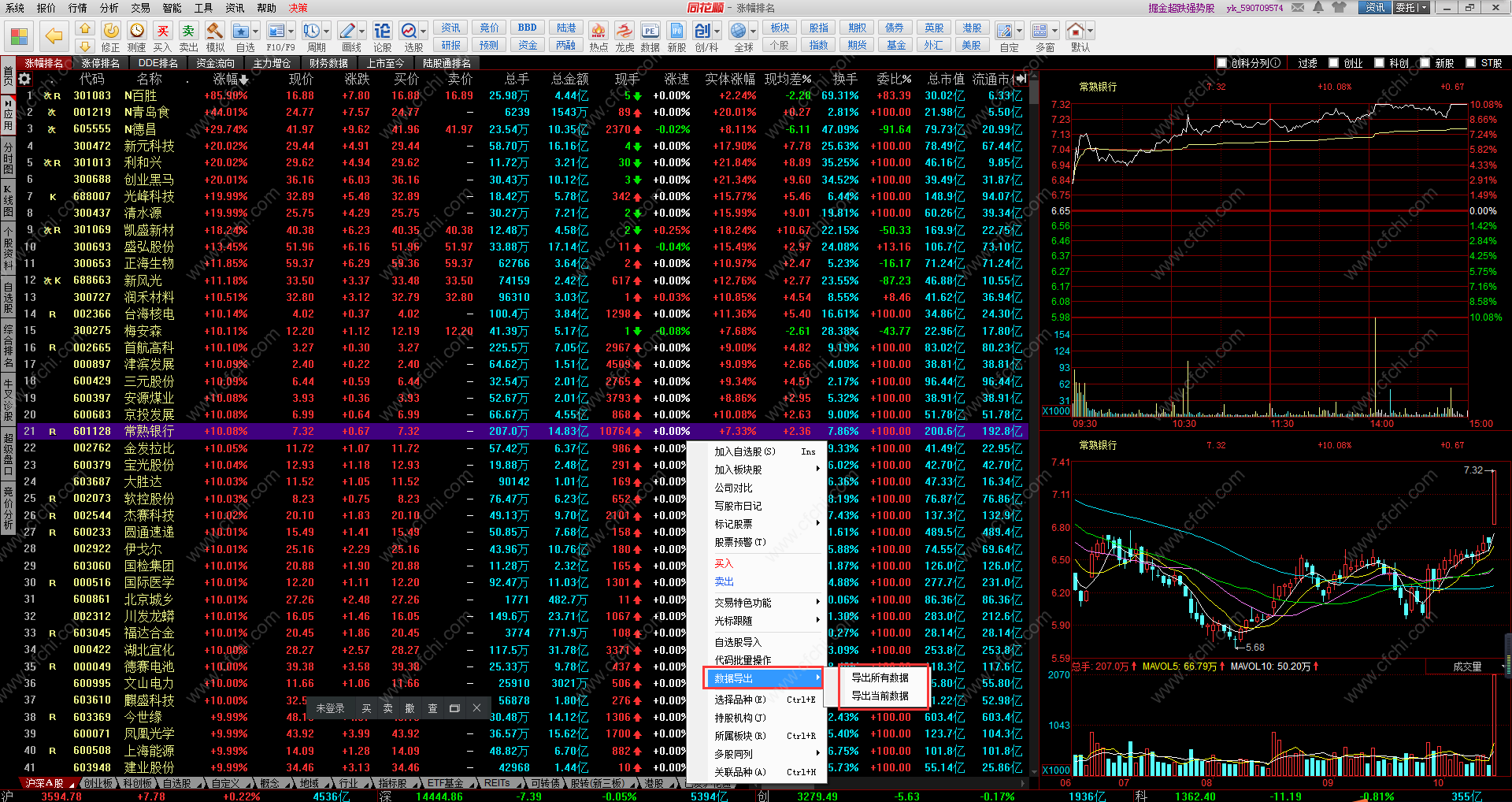
Task: Open the colorful home grid icon
Action: (19, 36)
